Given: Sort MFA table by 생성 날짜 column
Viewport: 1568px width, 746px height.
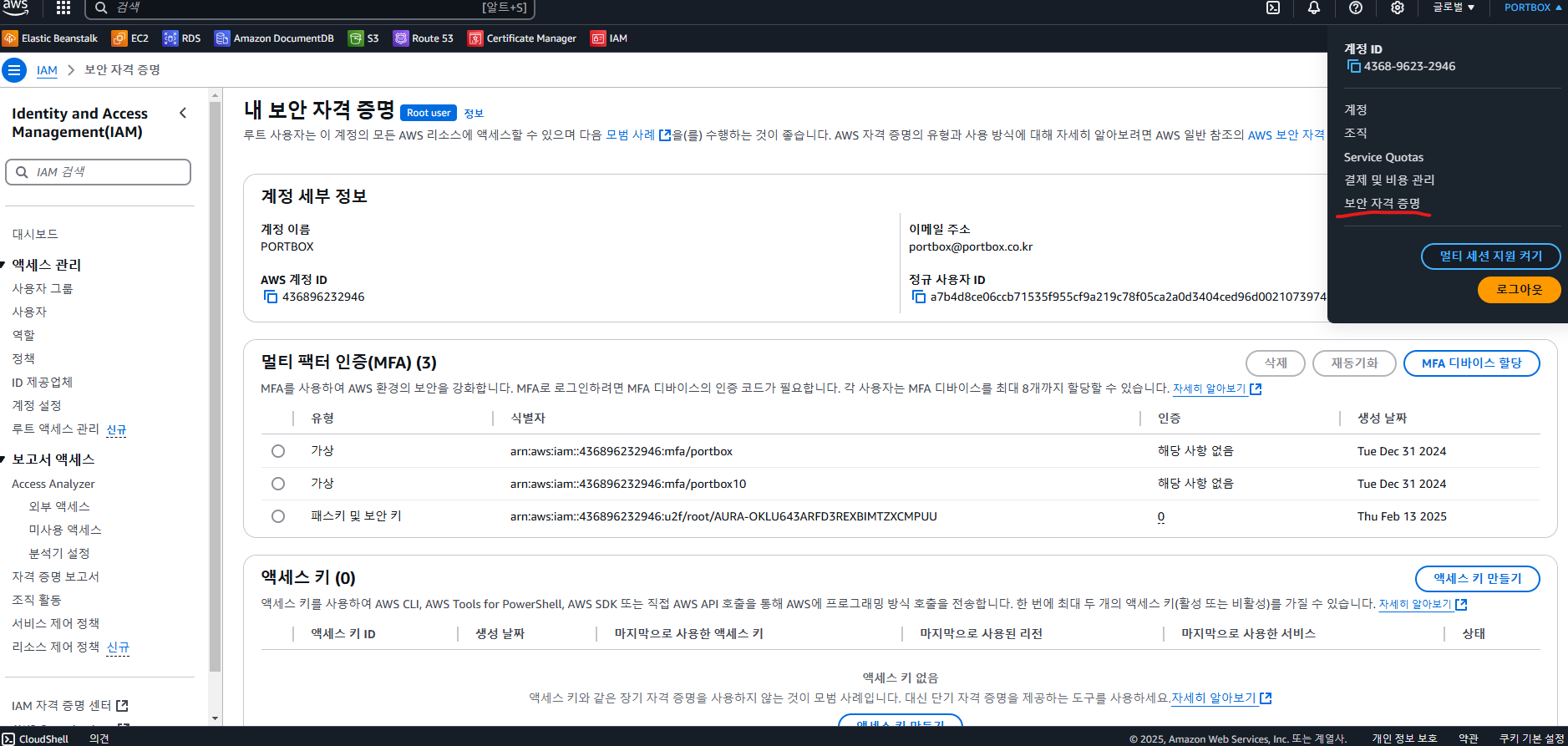Looking at the screenshot, I should [x=1382, y=418].
